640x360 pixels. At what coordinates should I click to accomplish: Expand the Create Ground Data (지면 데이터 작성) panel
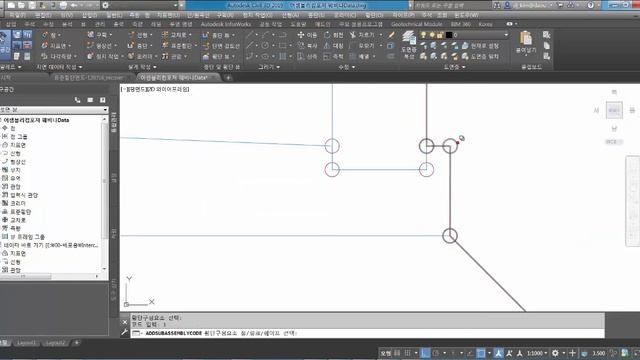click(59, 67)
